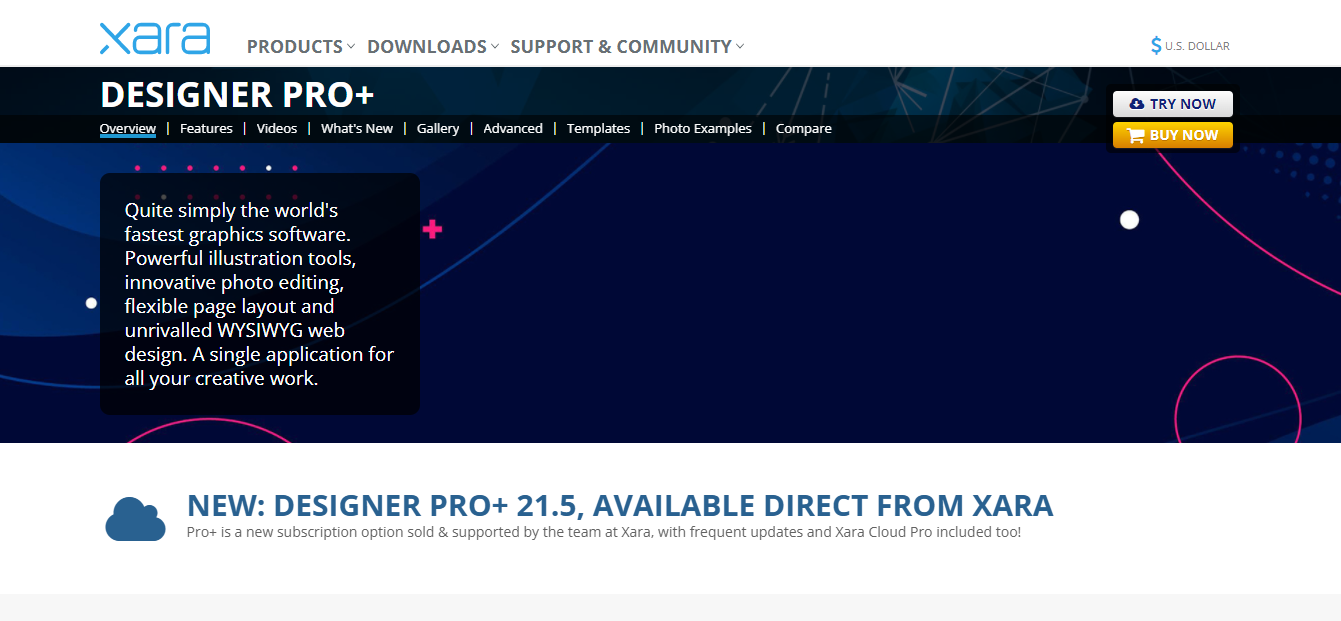Image resolution: width=1341 pixels, height=621 pixels.
Task: Open the Videos tab
Action: pos(277,128)
